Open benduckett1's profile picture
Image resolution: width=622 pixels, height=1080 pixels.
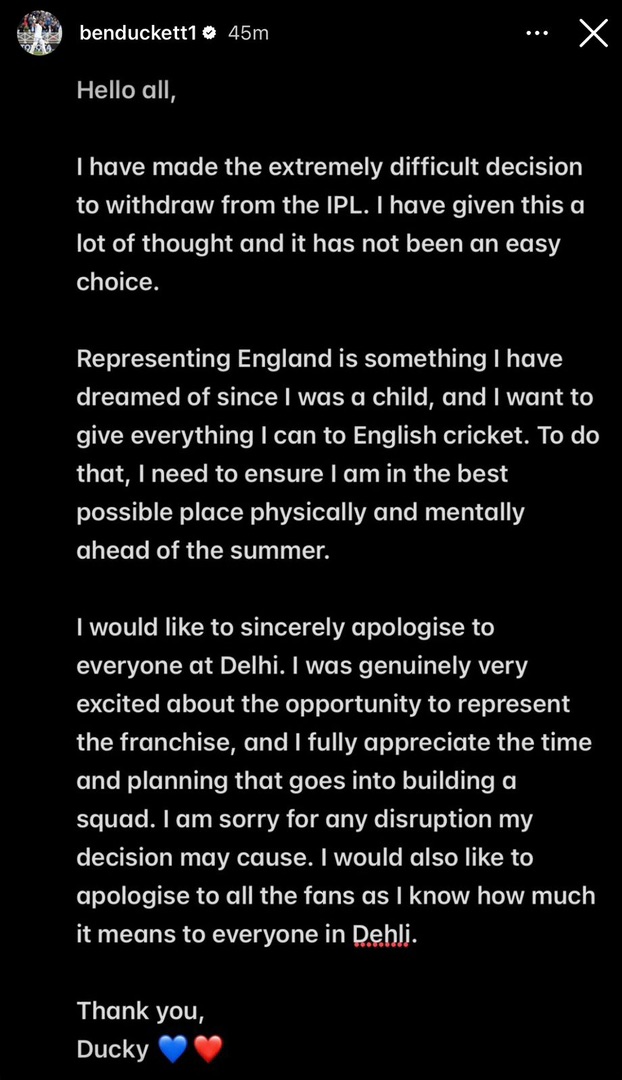40,33
